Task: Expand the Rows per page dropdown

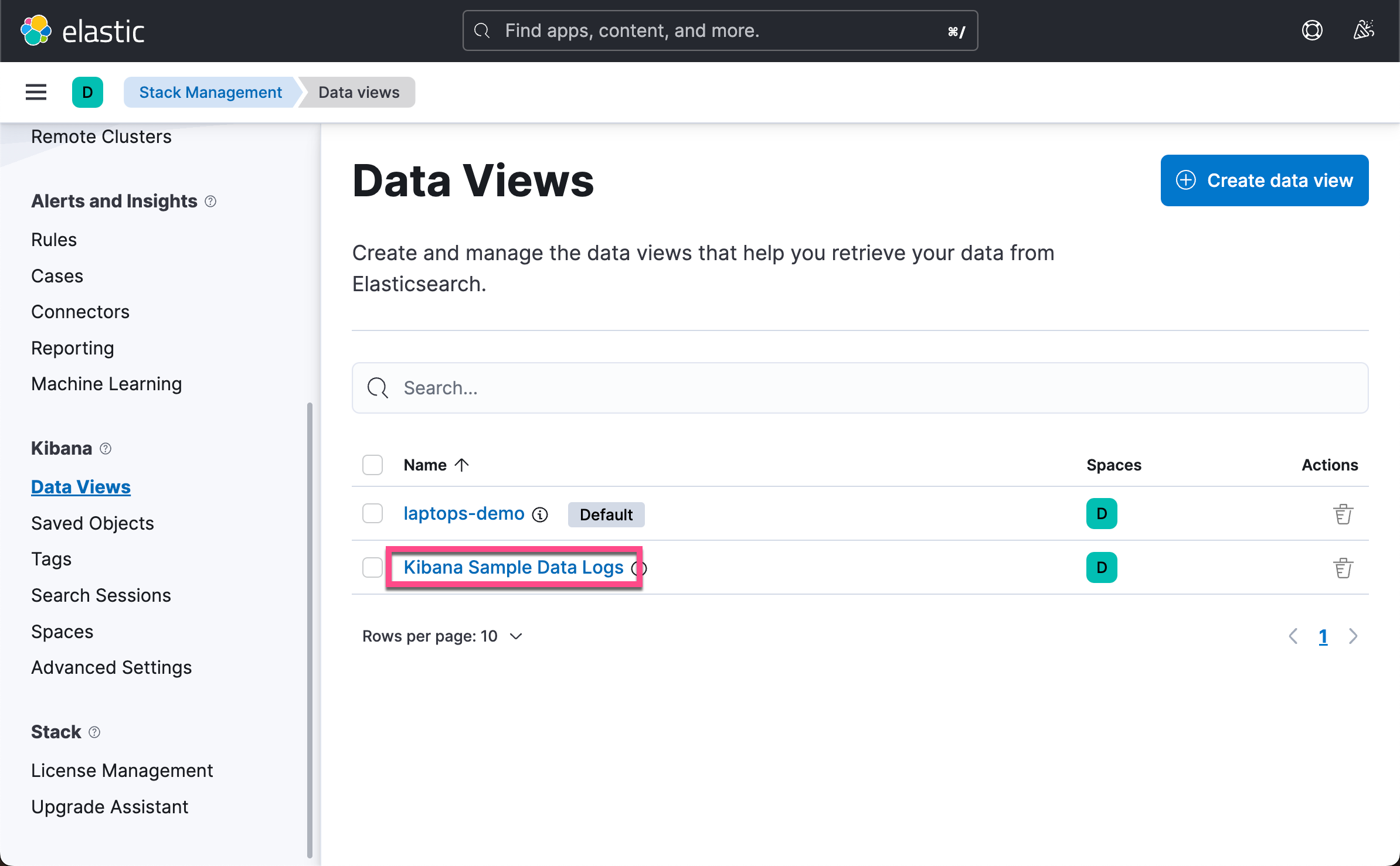Action: [442, 636]
